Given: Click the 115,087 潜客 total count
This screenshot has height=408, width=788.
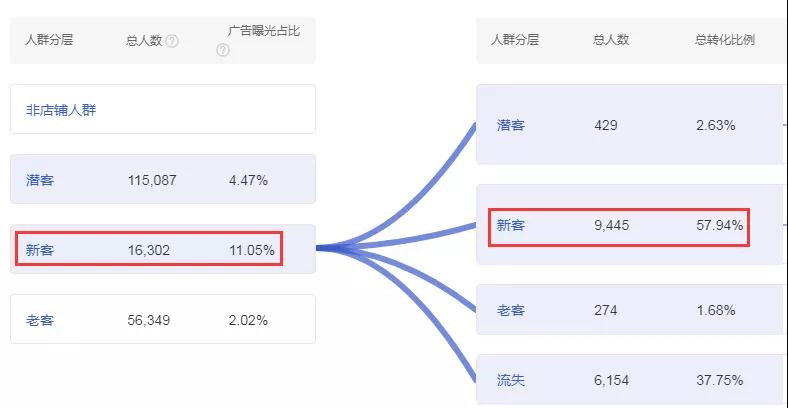Looking at the screenshot, I should pos(152,180).
